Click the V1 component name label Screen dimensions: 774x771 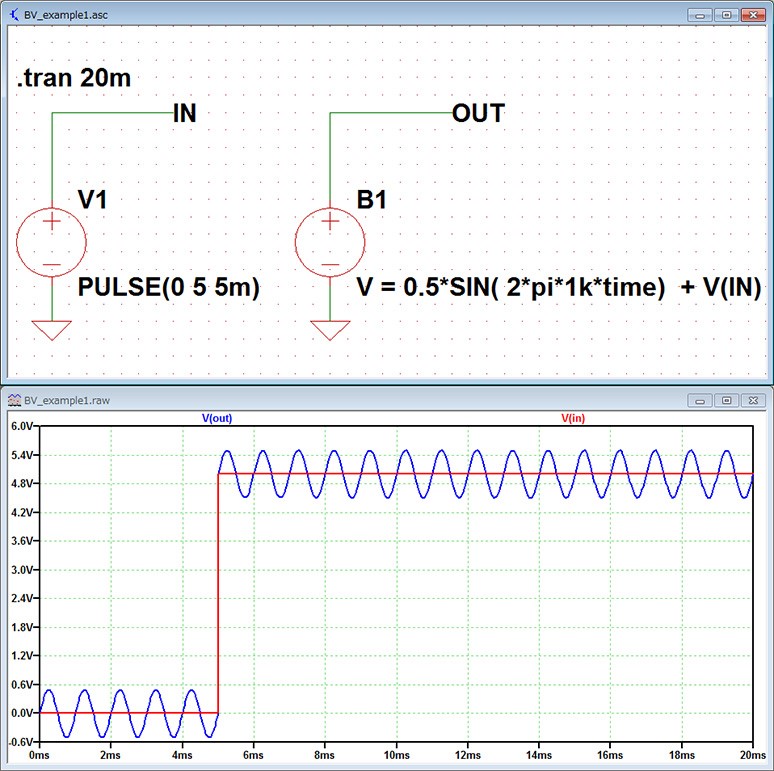tap(92, 200)
